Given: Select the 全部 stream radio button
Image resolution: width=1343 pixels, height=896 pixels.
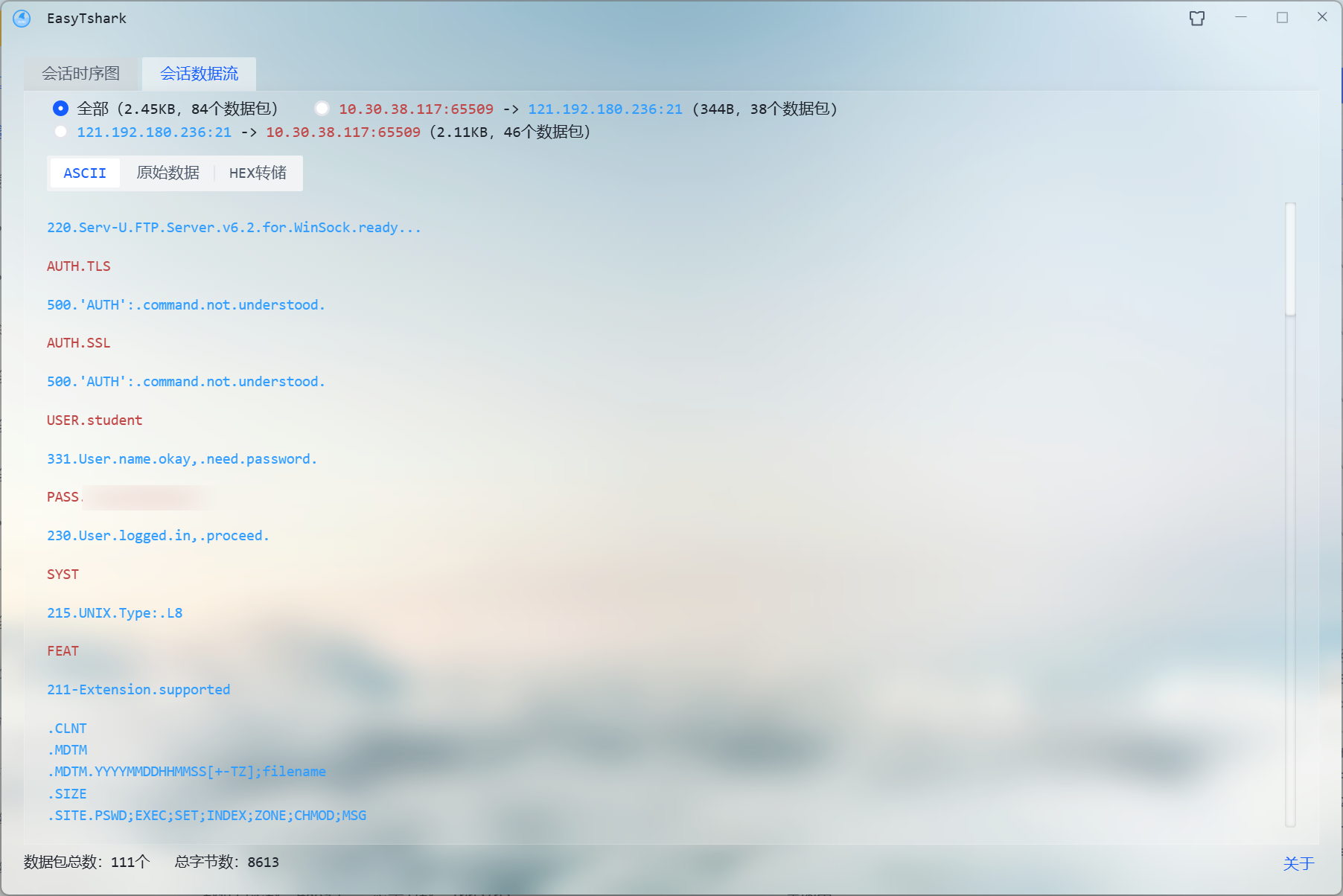Looking at the screenshot, I should click(60, 108).
